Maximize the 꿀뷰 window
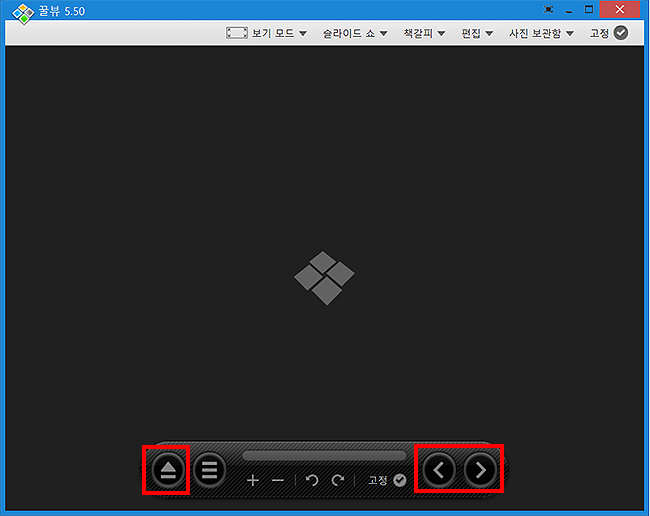 click(589, 10)
